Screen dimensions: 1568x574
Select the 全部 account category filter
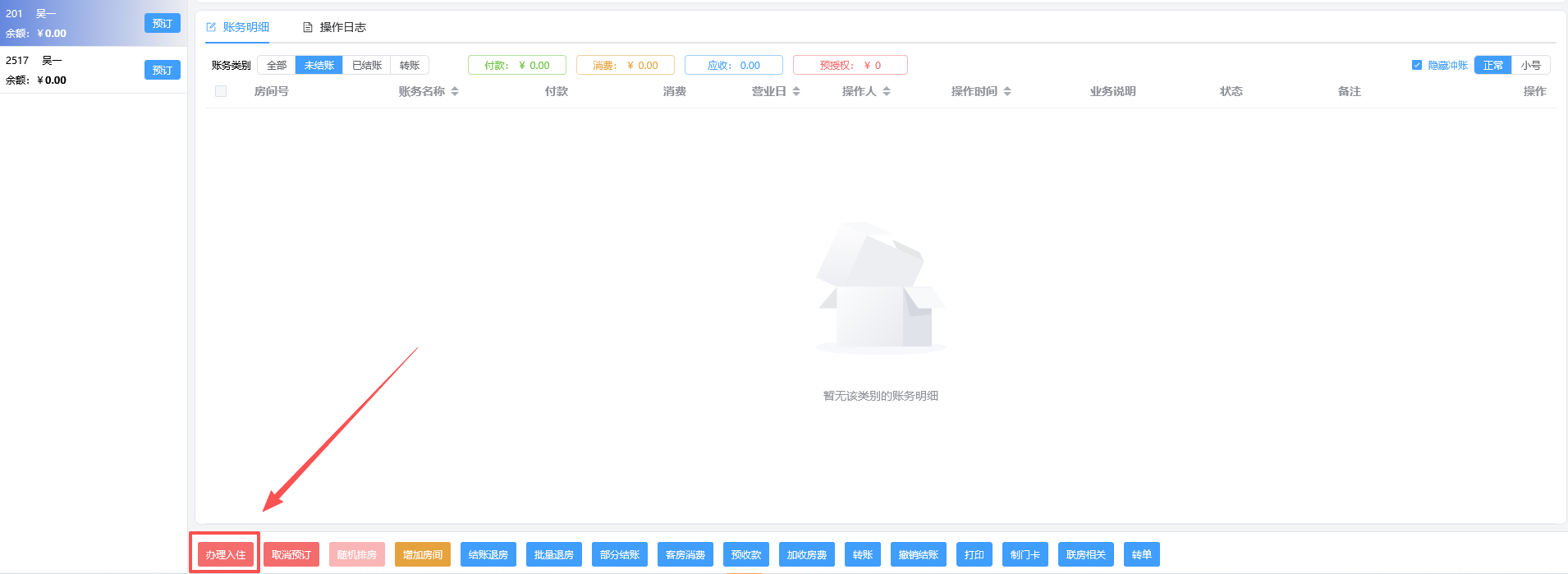pyautogui.click(x=277, y=65)
